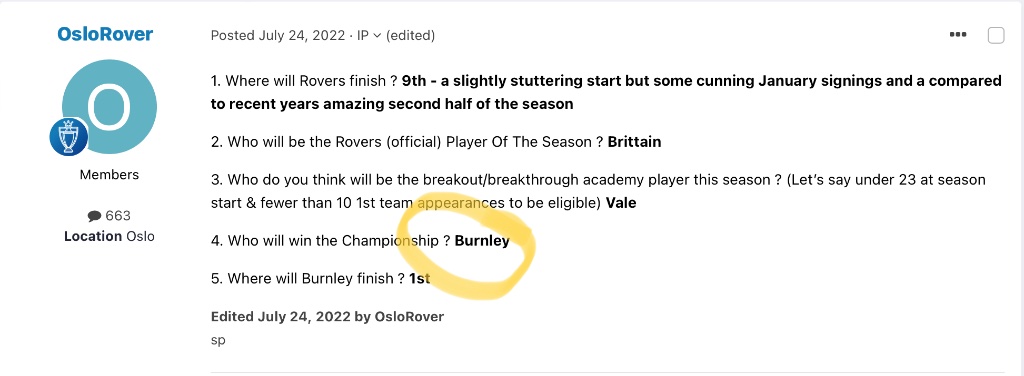
Task: Tick the post moderation checkbox
Action: point(995,35)
